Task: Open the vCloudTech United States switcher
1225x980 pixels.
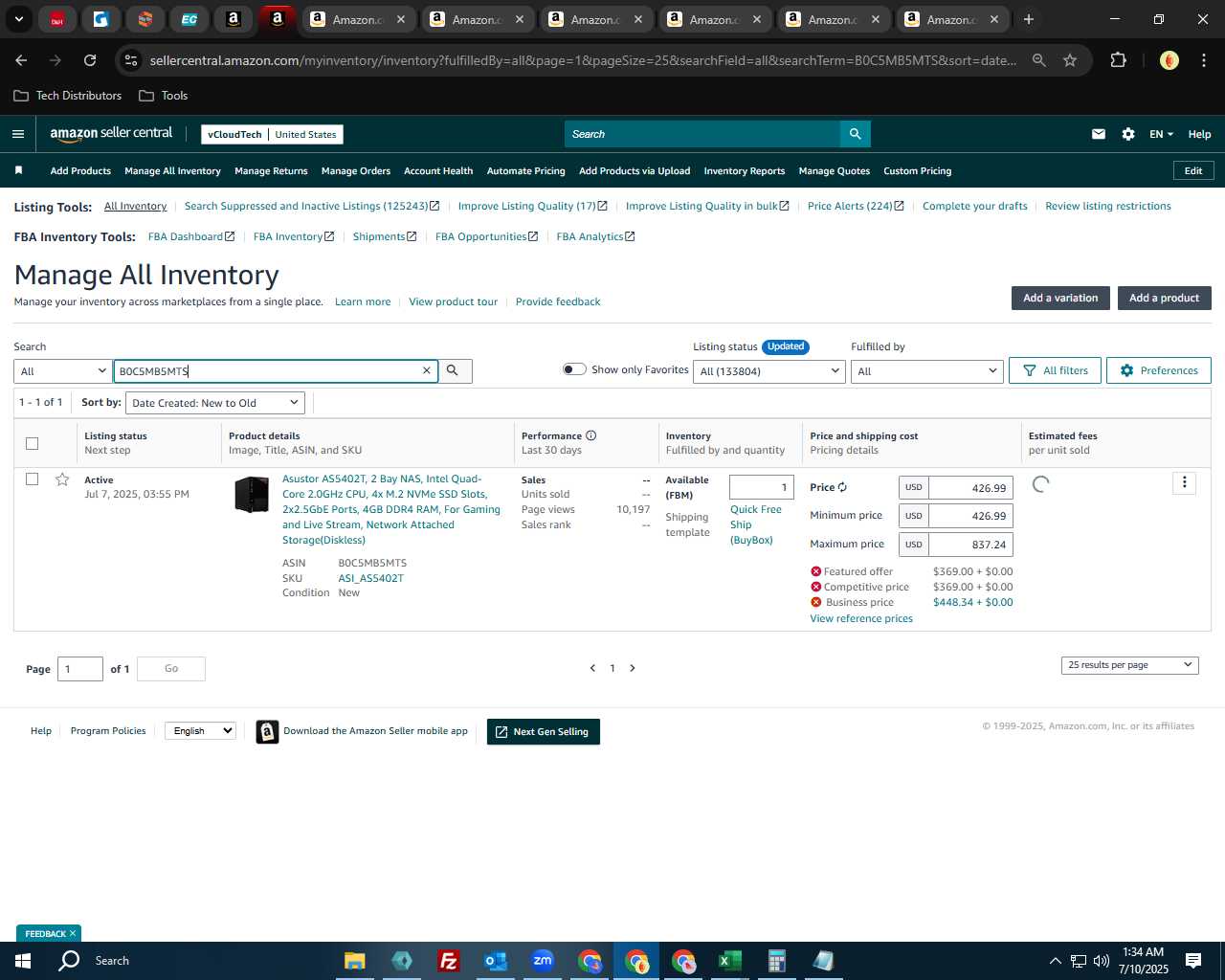Action: tap(272, 134)
